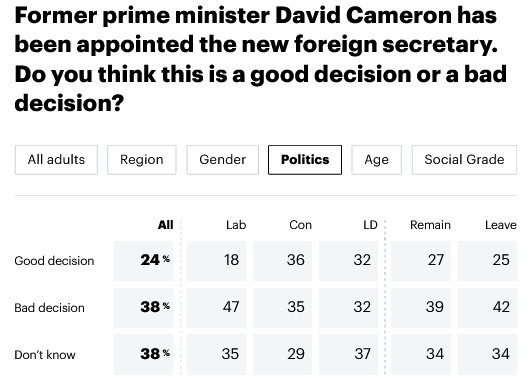Select the Region tab

[x=142, y=160]
